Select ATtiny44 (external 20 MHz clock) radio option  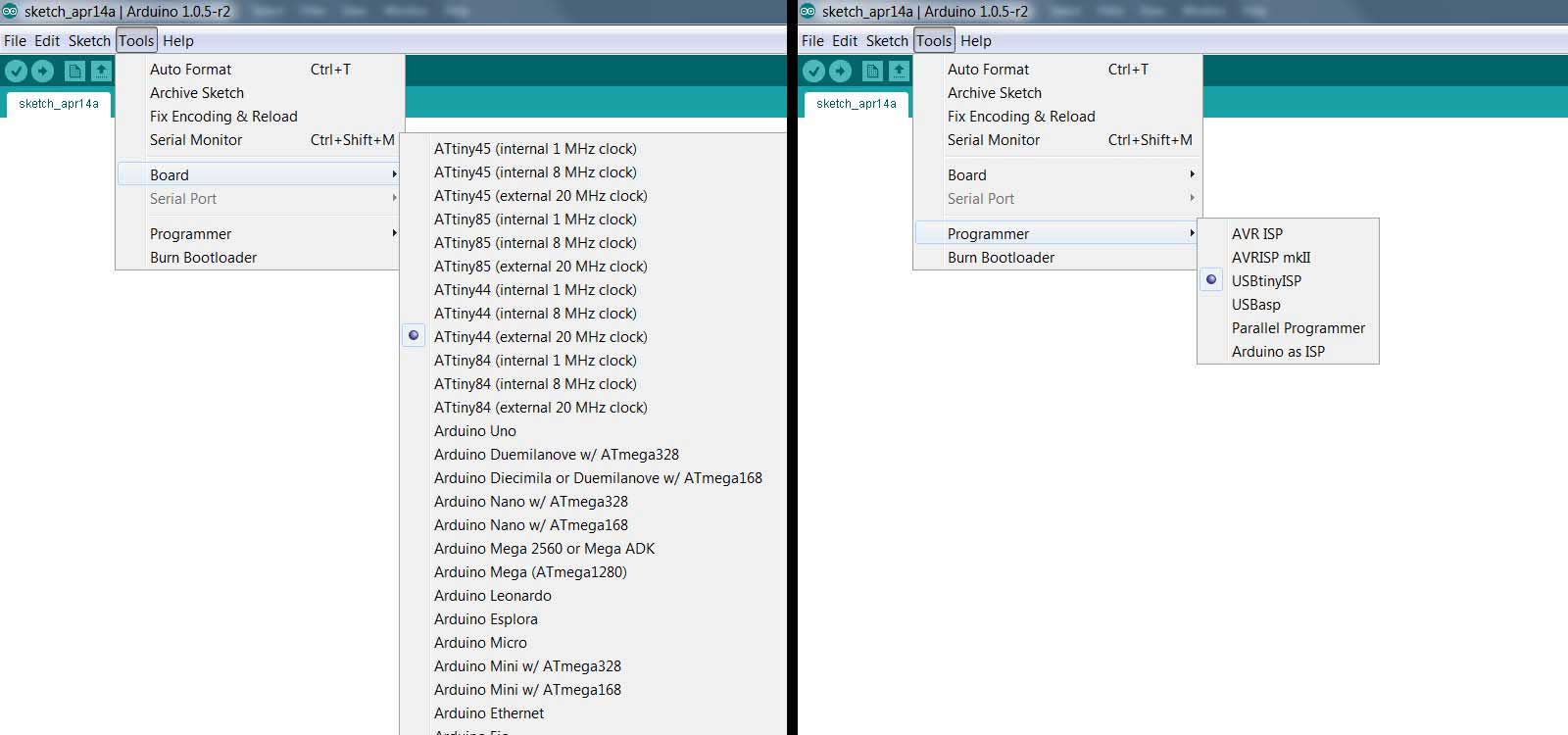tap(414, 335)
